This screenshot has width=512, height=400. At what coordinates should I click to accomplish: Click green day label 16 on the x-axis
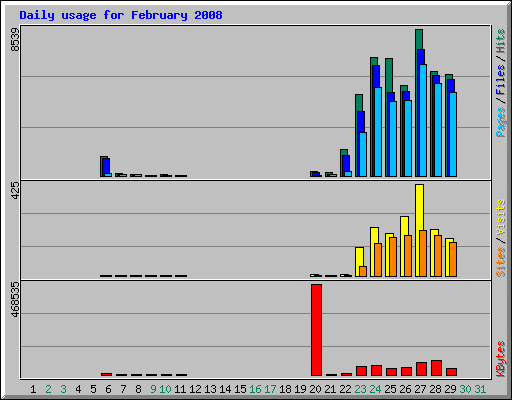[255, 389]
